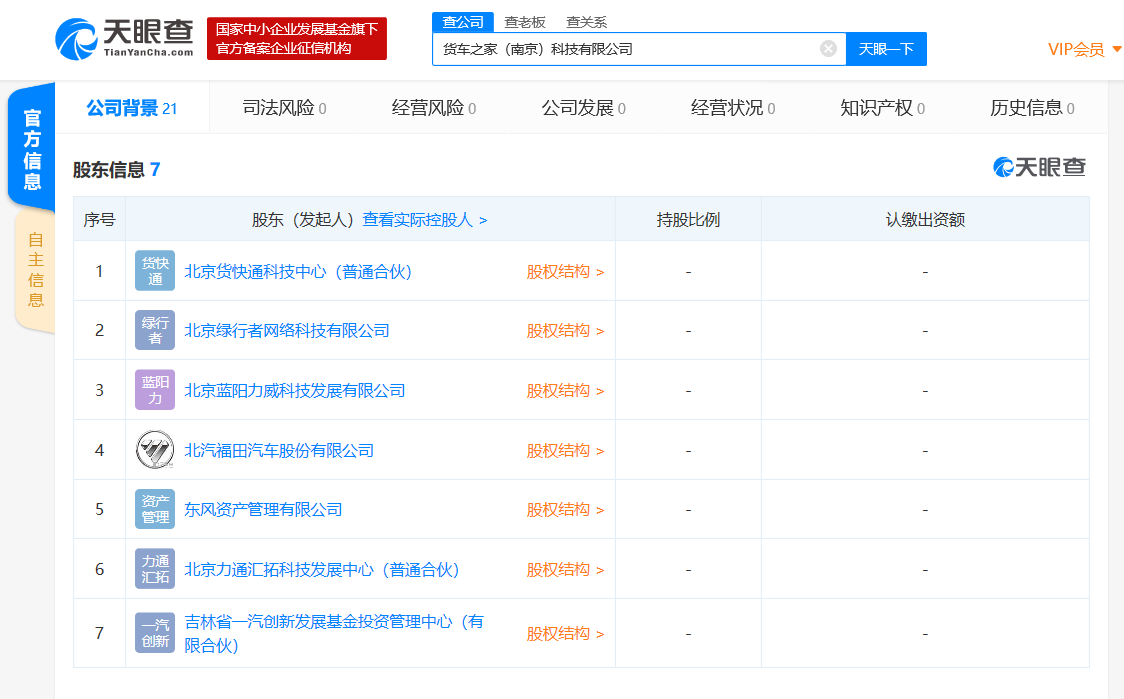Open 北京货快通科技中心 company link
Viewport: 1124px width, 699px height.
coord(298,272)
